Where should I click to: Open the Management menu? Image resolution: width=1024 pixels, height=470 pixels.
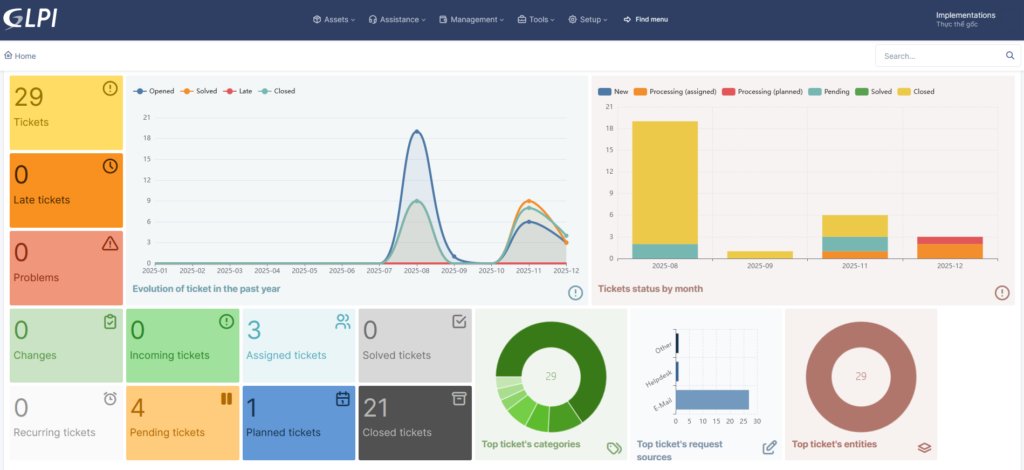(470, 19)
